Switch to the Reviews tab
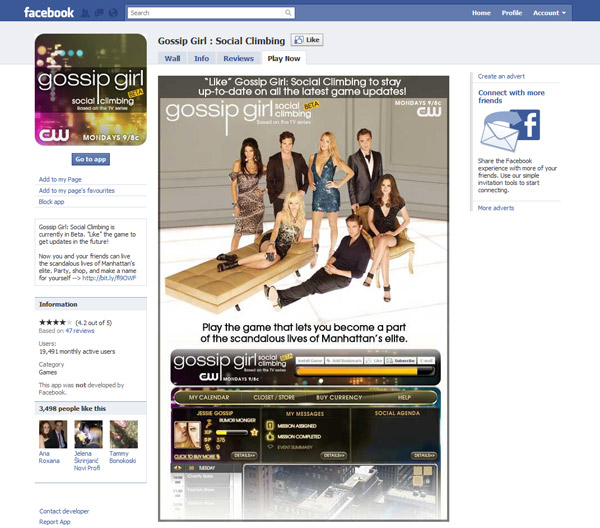The height and width of the screenshot is (528, 600). (x=238, y=59)
